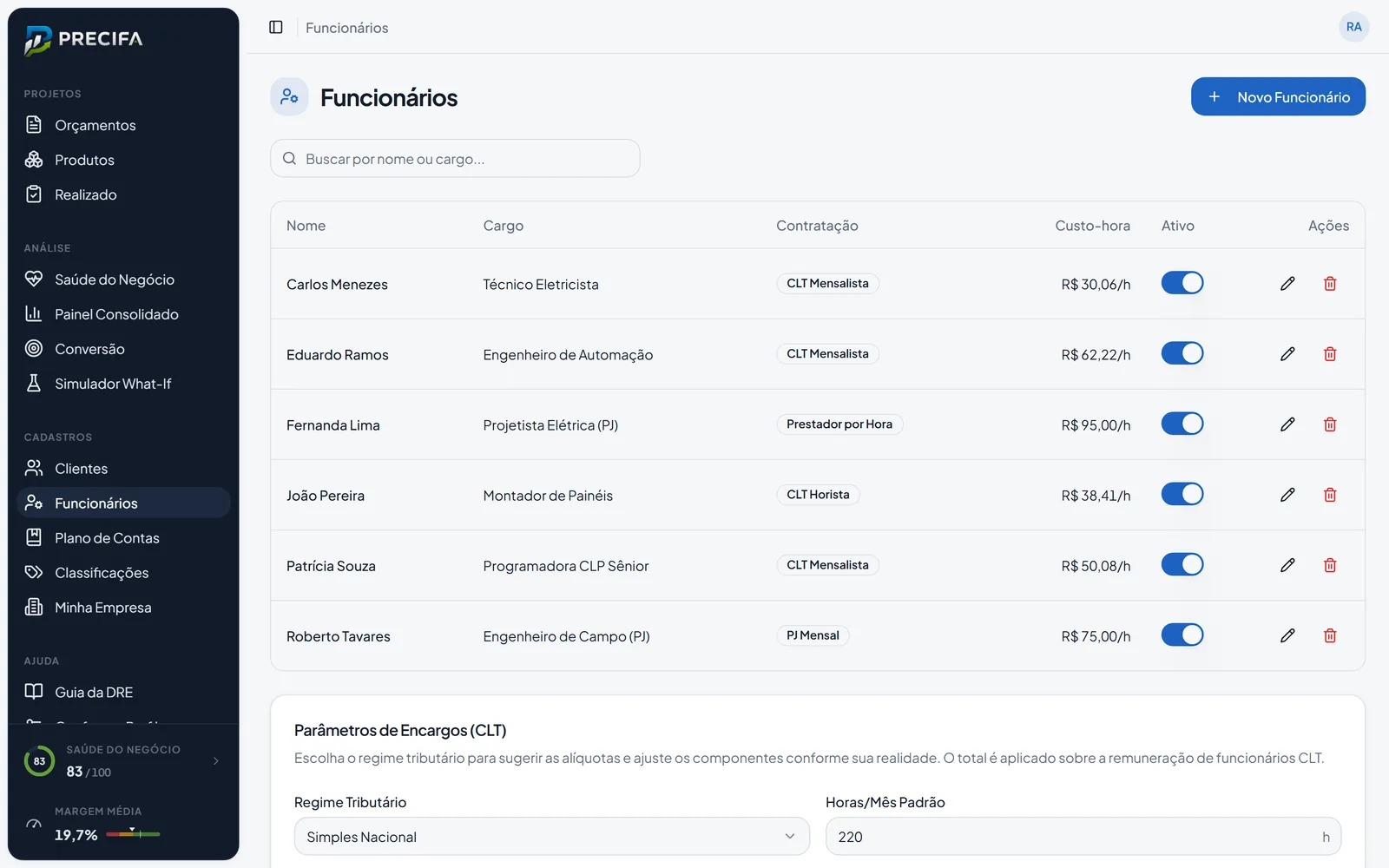
Task: Expand the Saúde do Negócio score card
Action: [x=123, y=761]
